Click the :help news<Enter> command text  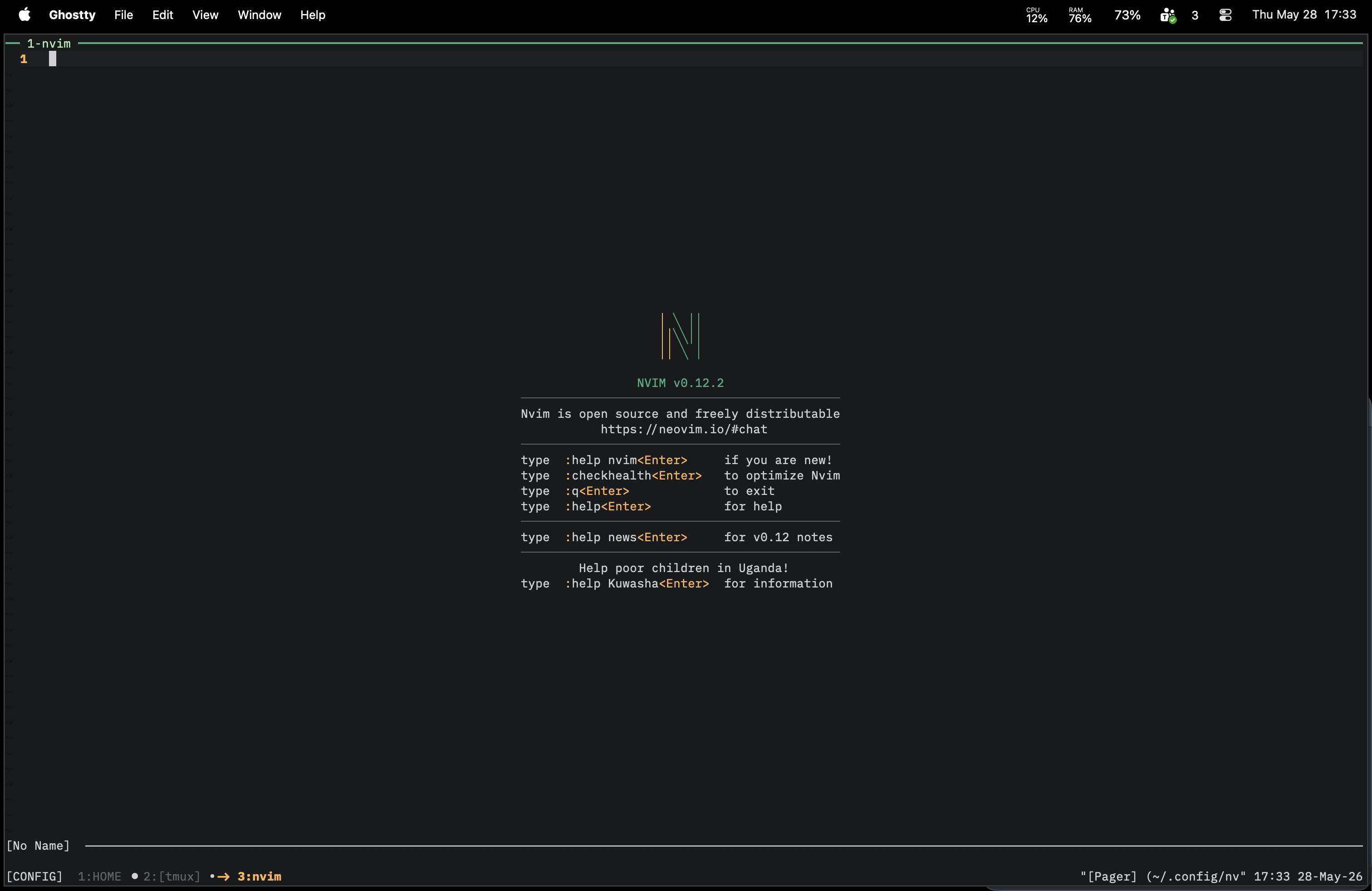point(626,538)
